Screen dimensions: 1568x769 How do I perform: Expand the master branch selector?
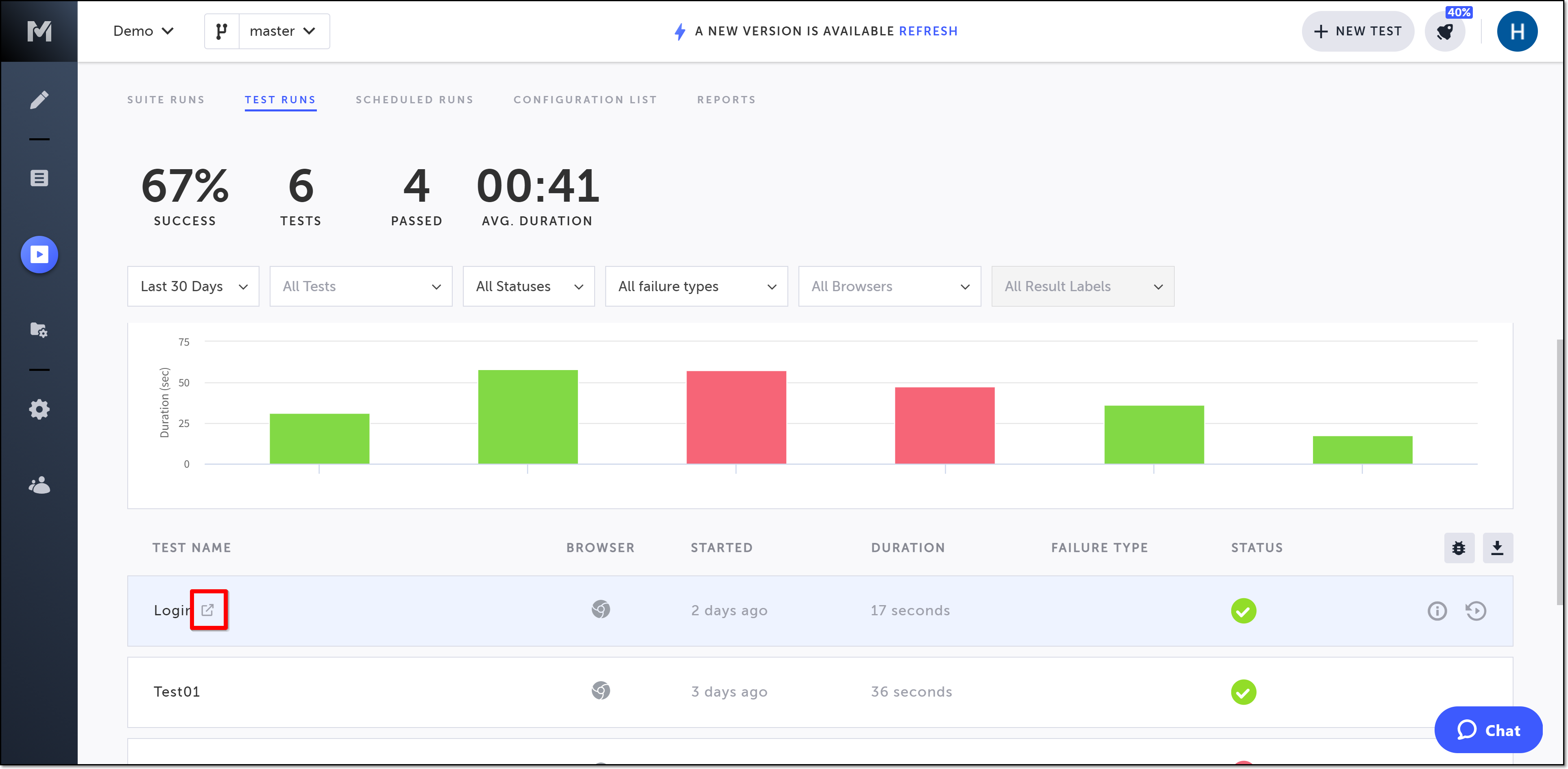283,32
